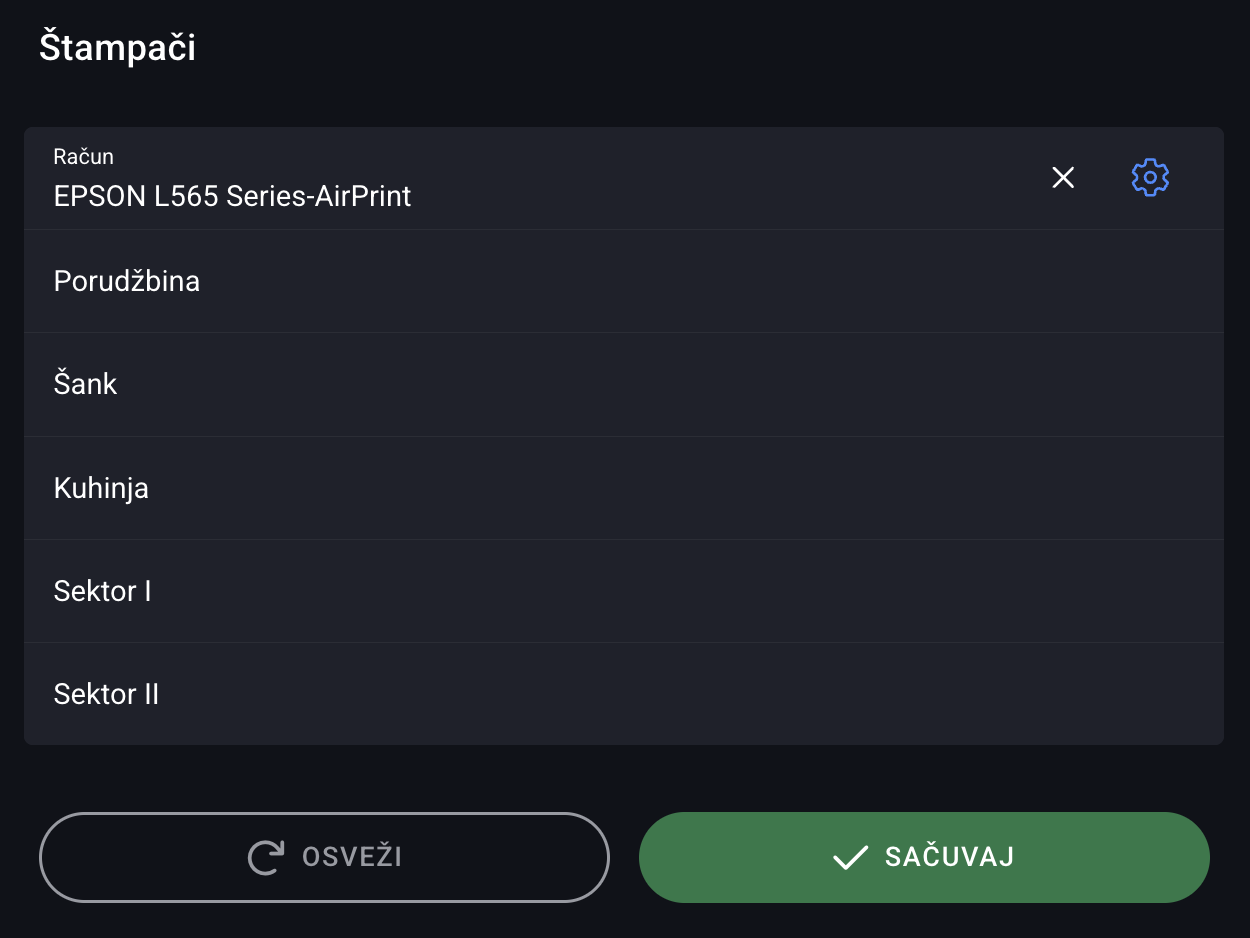Expand the Račun printer dropdown
Viewport: 1250px width, 938px height.
(x=600, y=179)
